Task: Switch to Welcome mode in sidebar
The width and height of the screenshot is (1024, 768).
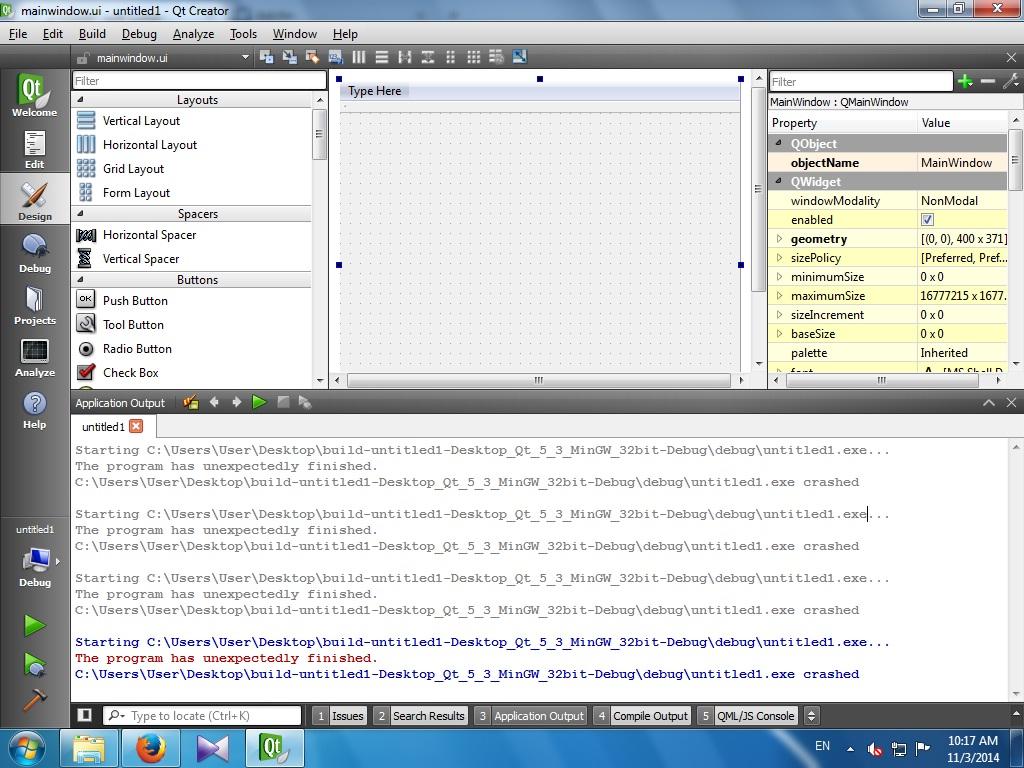Action: coord(34,95)
